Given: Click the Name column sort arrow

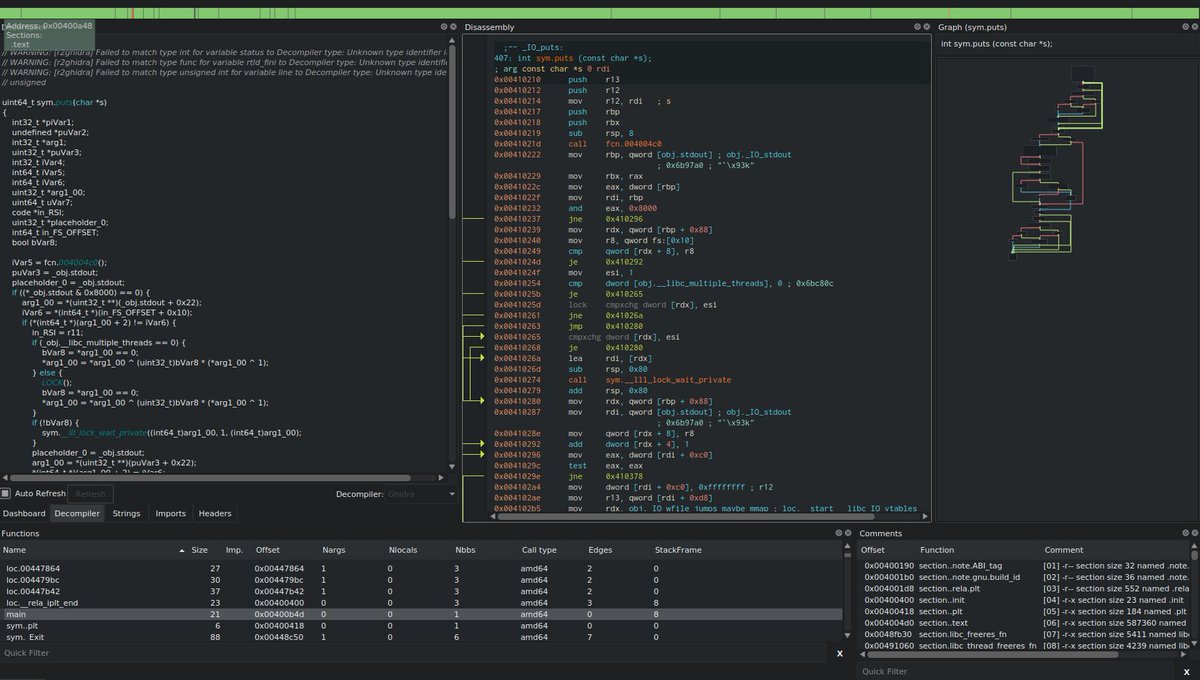Looking at the screenshot, I should [x=182, y=550].
